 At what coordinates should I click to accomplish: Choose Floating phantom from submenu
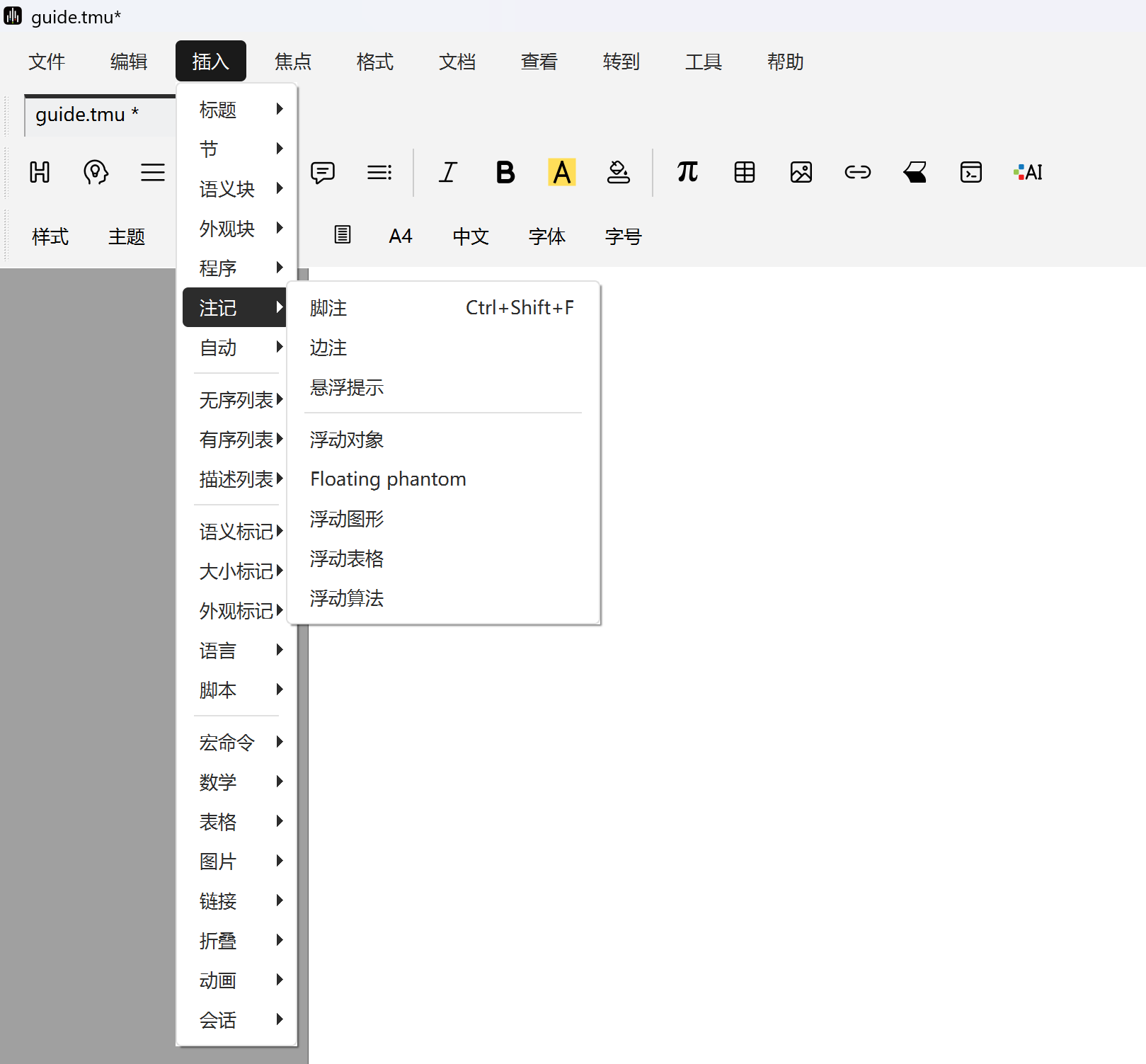pyautogui.click(x=388, y=479)
